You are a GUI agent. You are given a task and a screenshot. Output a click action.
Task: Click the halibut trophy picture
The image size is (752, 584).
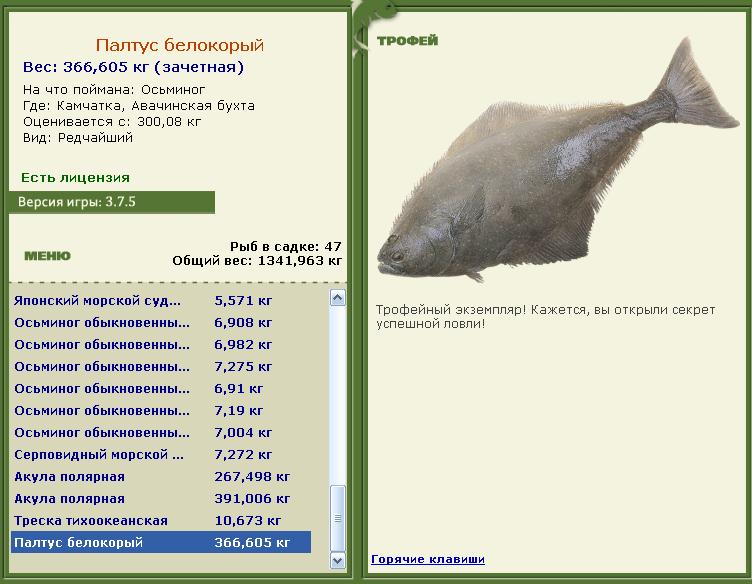click(x=558, y=160)
